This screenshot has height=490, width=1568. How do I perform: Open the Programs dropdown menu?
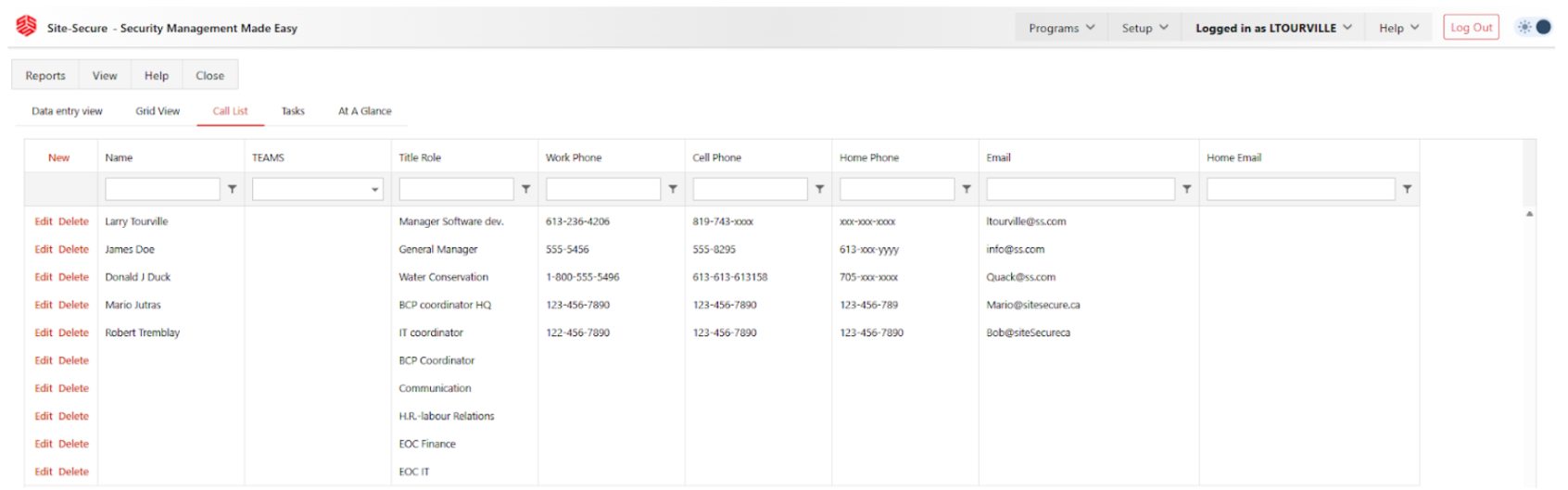[1061, 28]
